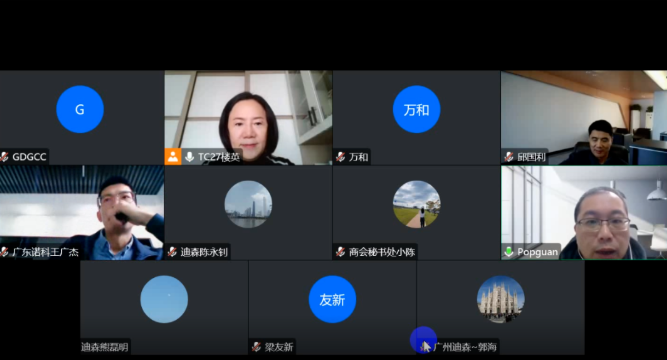Viewport: 667px width, 360px height.
Task: Click the 迪森陈永钊 name label
Action: pos(204,252)
